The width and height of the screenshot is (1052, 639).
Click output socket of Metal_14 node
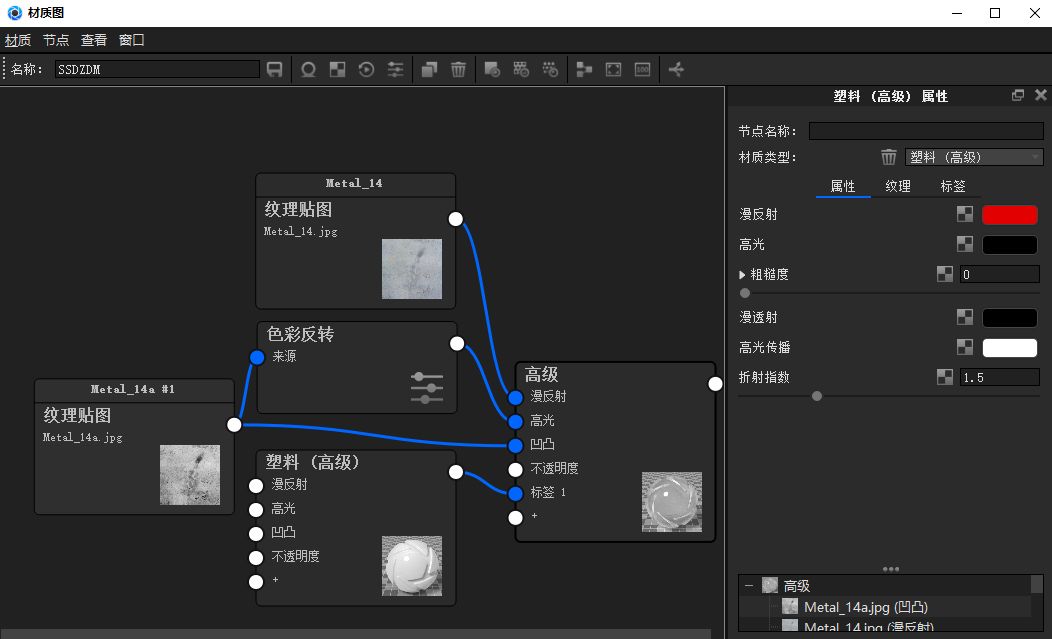[456, 219]
